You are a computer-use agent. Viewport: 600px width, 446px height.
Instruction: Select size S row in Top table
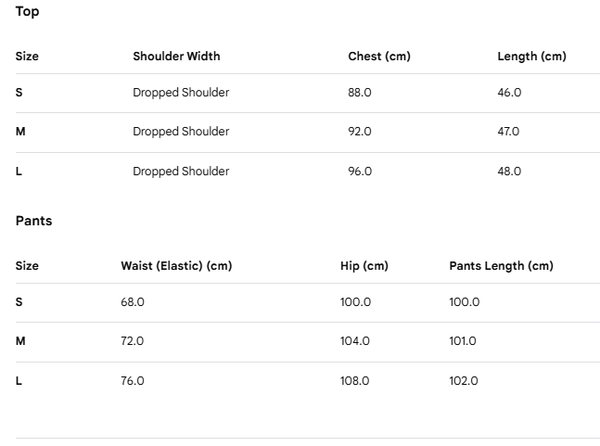pos(308,93)
